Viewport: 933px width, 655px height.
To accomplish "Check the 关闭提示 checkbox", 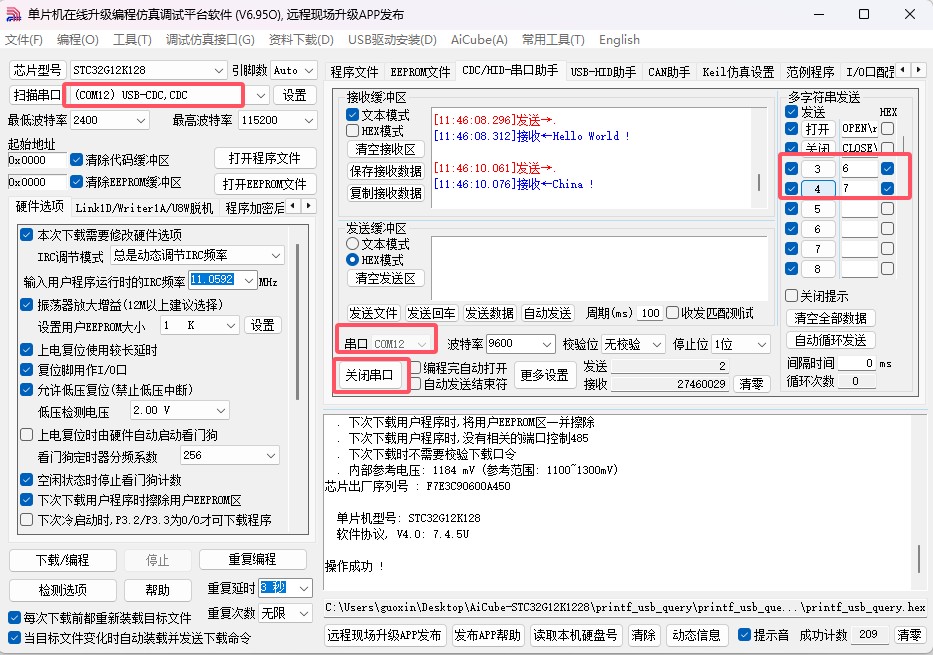I will pos(791,296).
